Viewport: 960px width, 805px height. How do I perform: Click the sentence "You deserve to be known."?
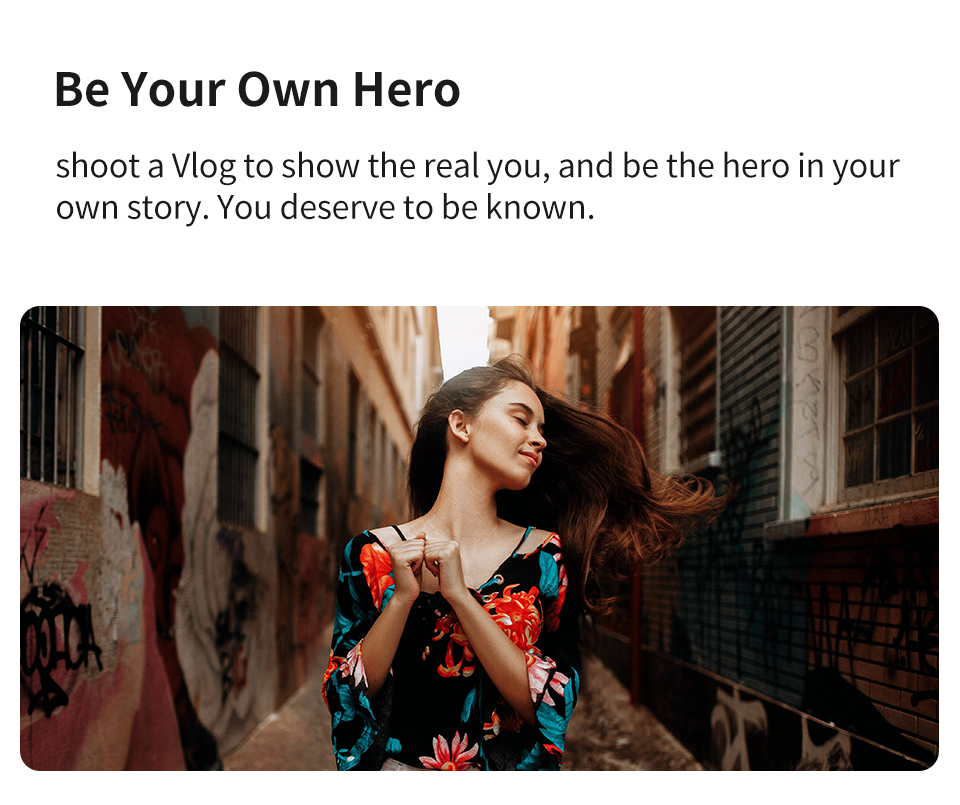pyautogui.click(x=405, y=208)
